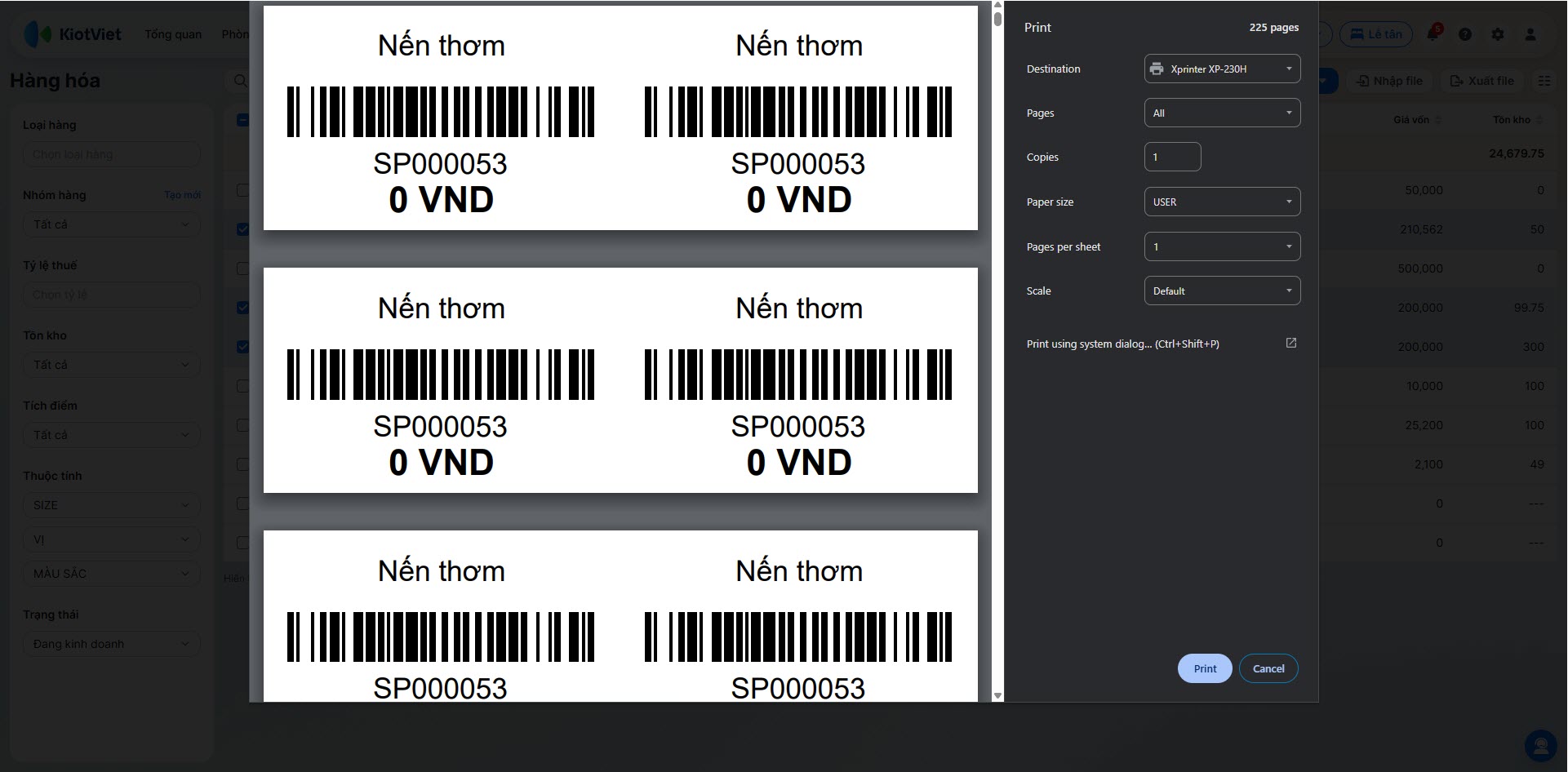The height and width of the screenshot is (772, 1568).
Task: Open the Destination printer dropdown
Action: click(1222, 69)
